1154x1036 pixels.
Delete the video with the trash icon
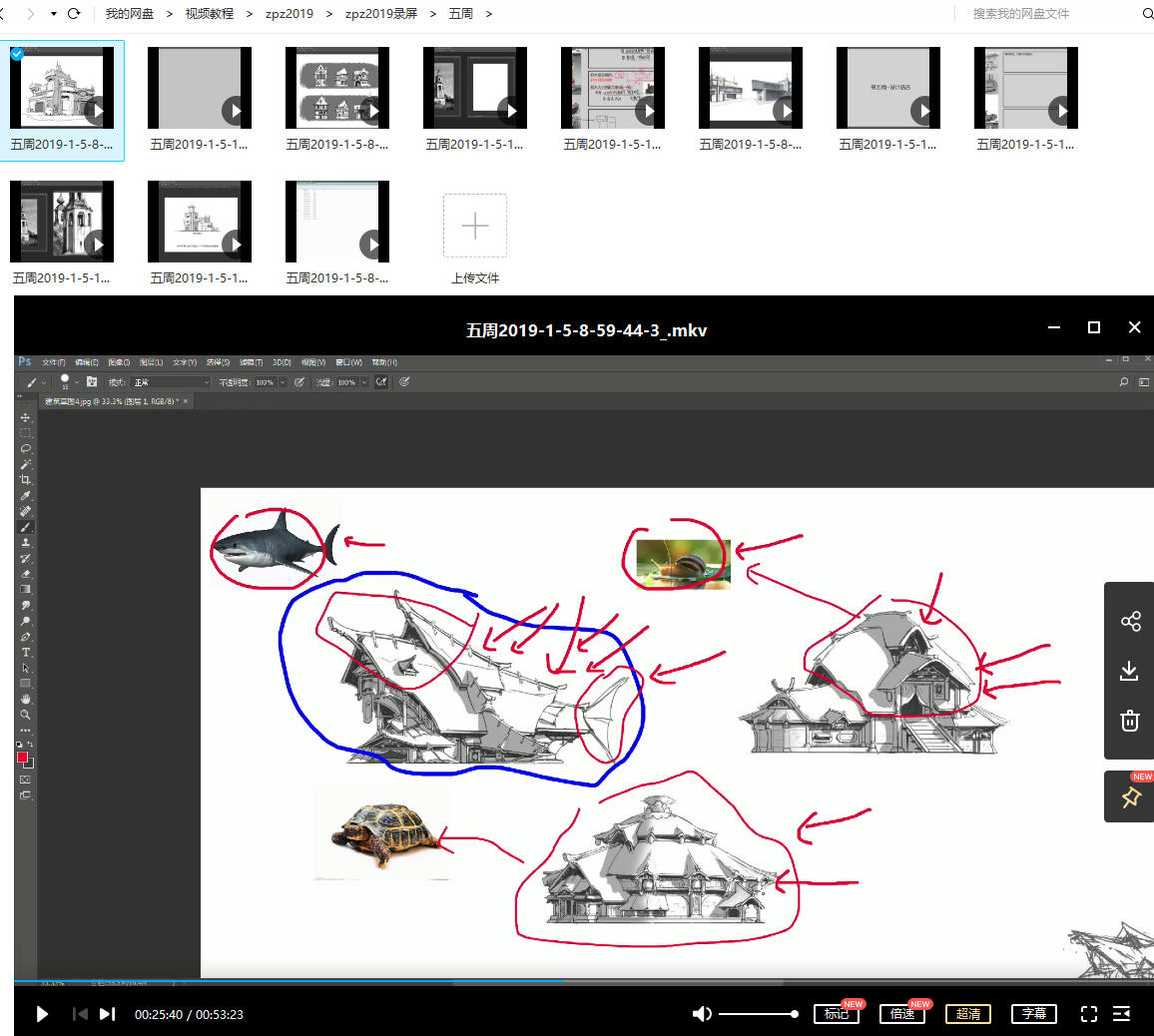click(1130, 721)
